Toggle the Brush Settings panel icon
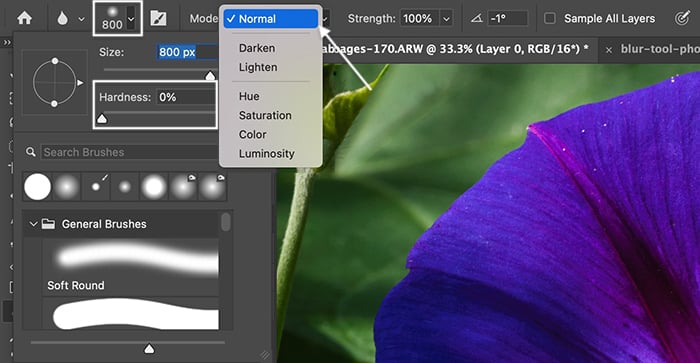Image resolution: width=700 pixels, height=363 pixels. click(x=158, y=18)
